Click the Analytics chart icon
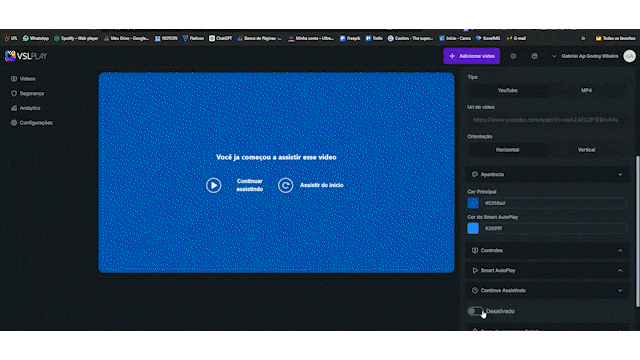 click(x=14, y=108)
